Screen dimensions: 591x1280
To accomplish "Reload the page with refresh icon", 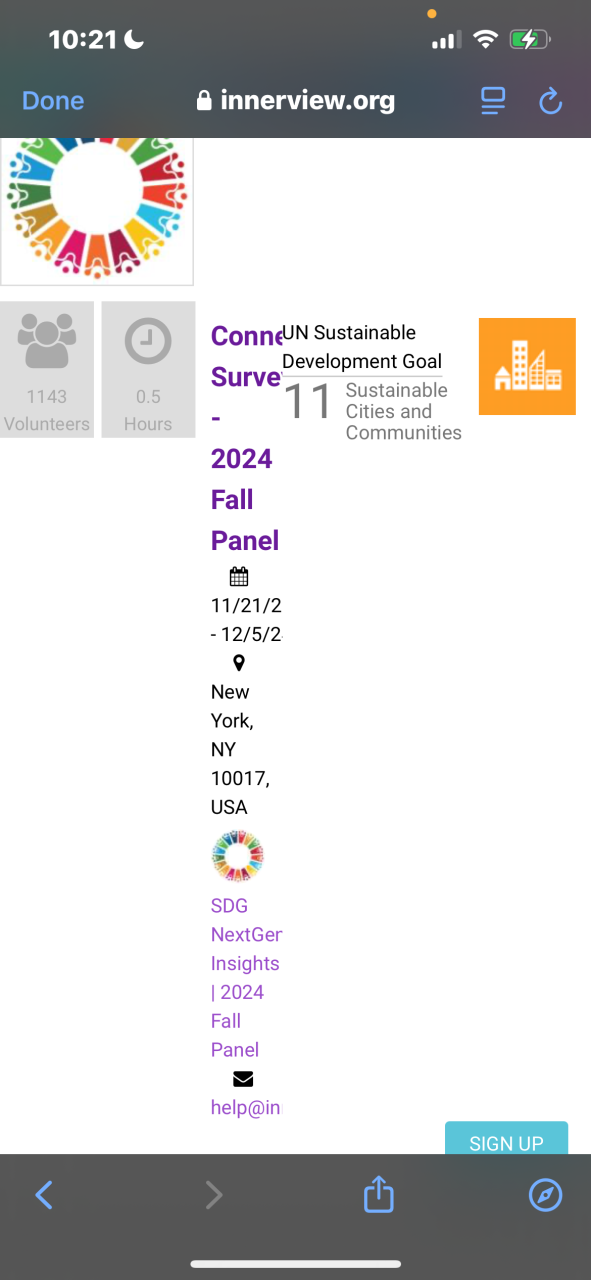I will point(550,101).
